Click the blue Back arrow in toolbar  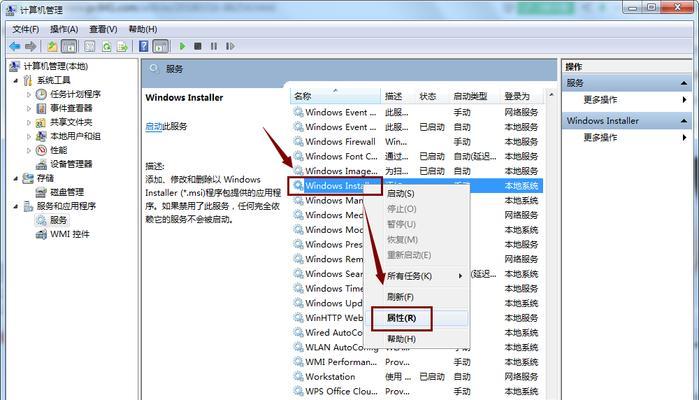coord(15,46)
